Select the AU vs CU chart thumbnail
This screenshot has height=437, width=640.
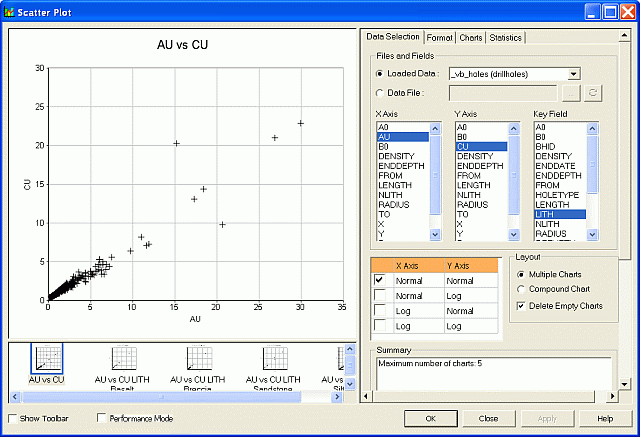click(x=47, y=359)
